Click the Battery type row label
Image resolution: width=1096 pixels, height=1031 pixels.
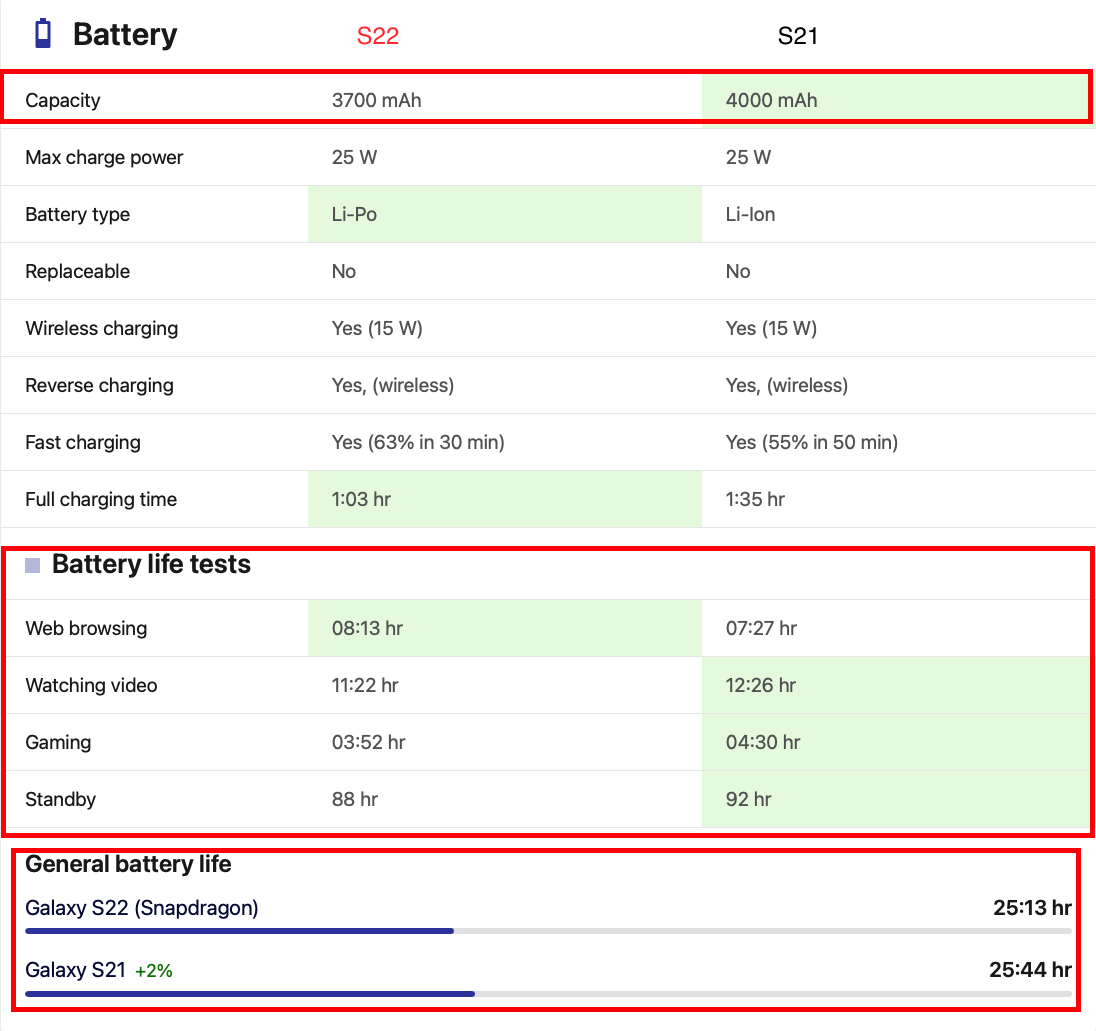78,215
